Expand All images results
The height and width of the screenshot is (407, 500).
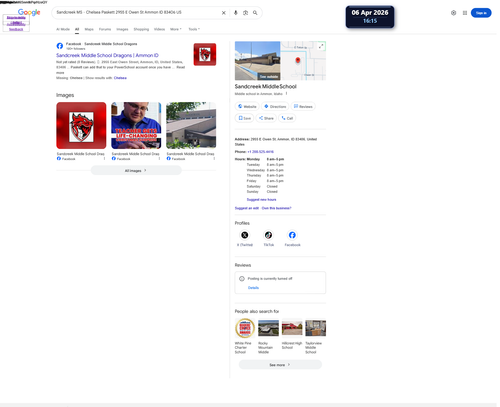[136, 170]
